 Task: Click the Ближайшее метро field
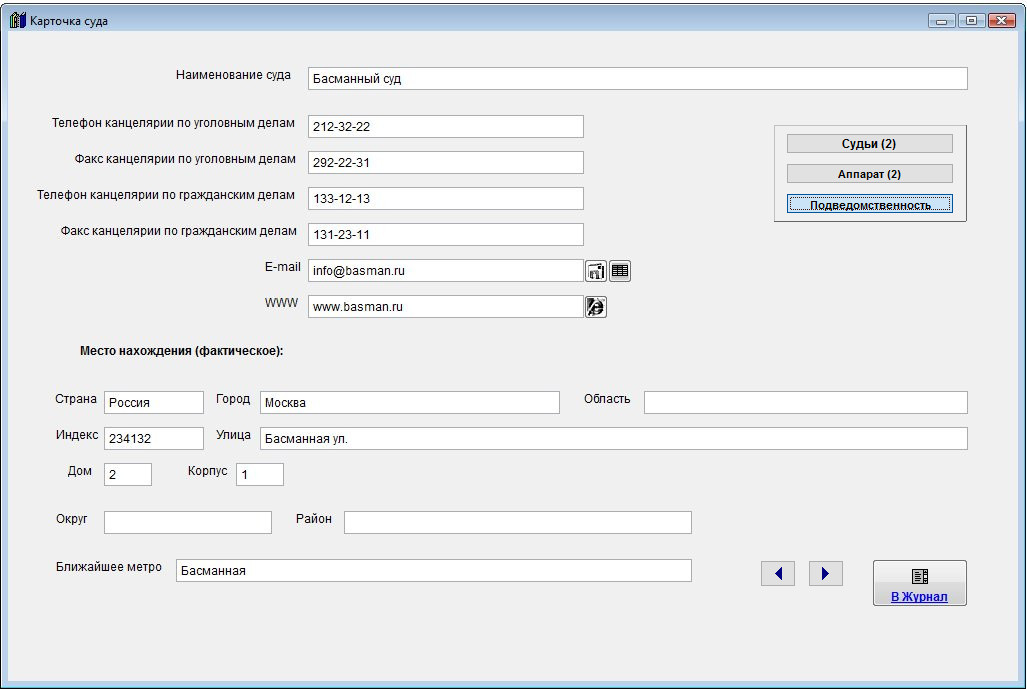pos(434,570)
